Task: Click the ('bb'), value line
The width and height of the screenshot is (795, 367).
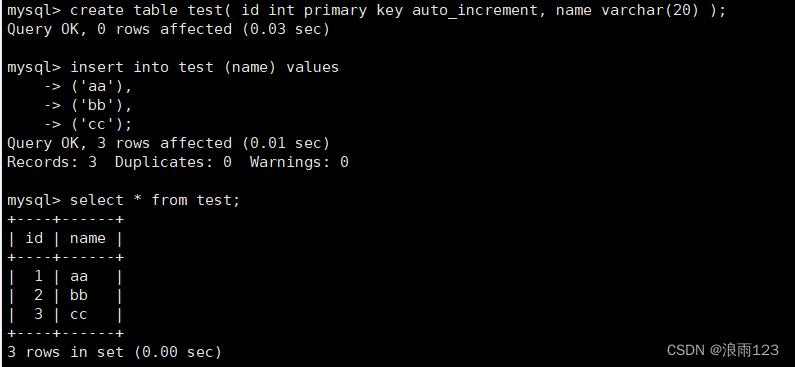Action: click(88, 105)
